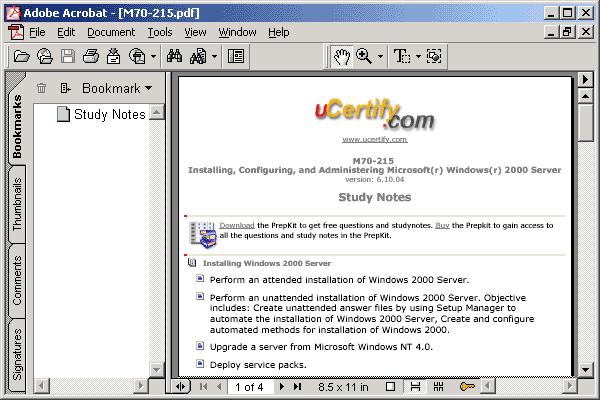Click the Send Mail toolbar icon

(113, 57)
